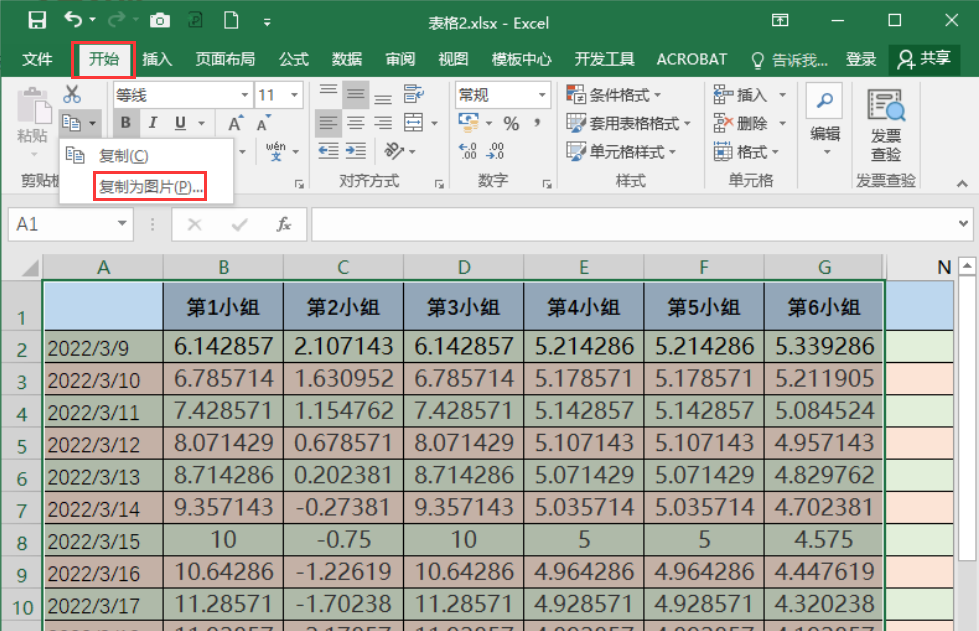Decrease indent icon
Image resolution: width=979 pixels, height=631 pixels.
click(328, 150)
